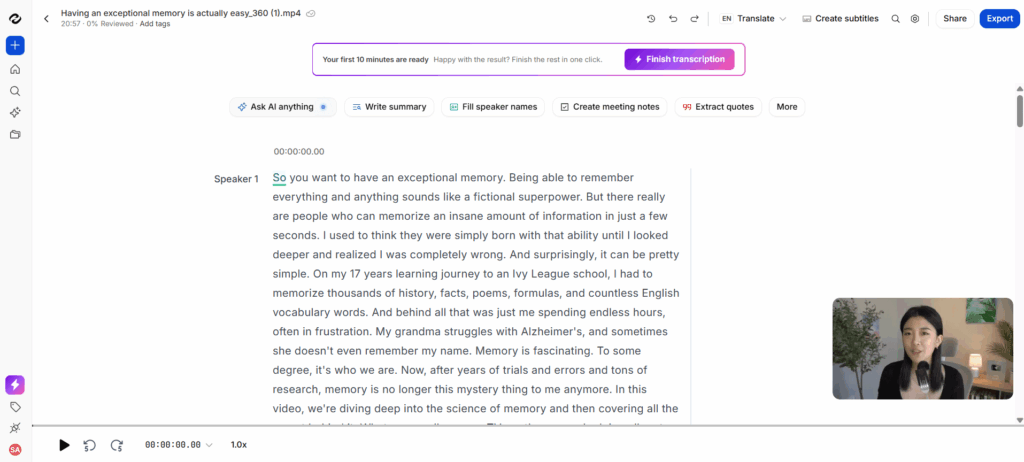Open the folder icon in left sidebar

click(15, 134)
